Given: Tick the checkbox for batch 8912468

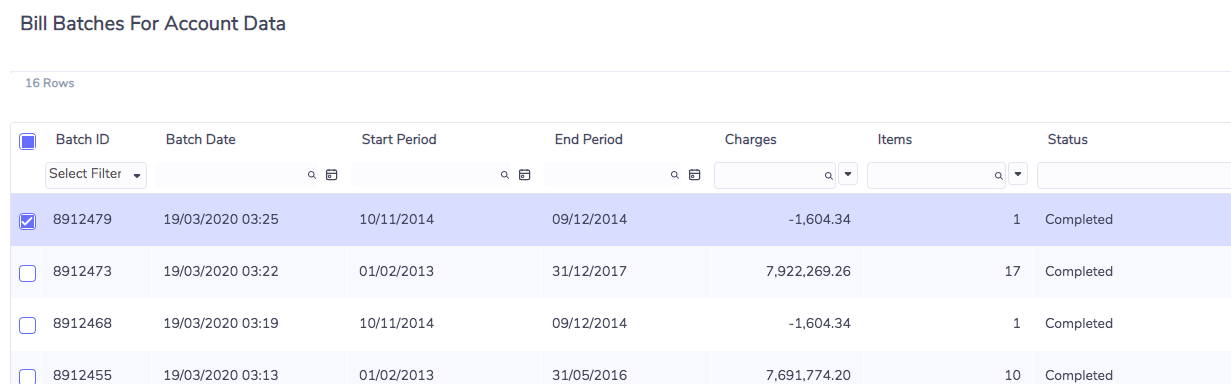Looking at the screenshot, I should coord(28,325).
